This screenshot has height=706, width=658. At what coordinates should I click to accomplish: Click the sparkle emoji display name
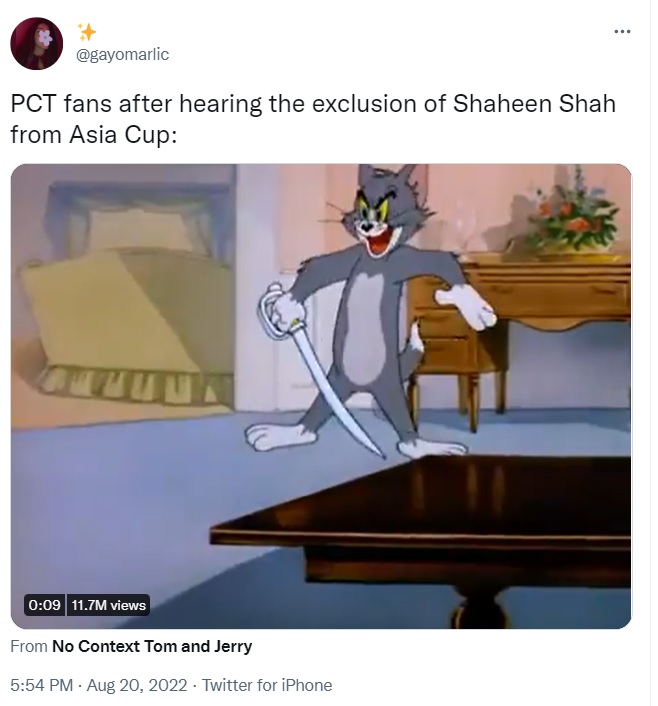tap(87, 32)
